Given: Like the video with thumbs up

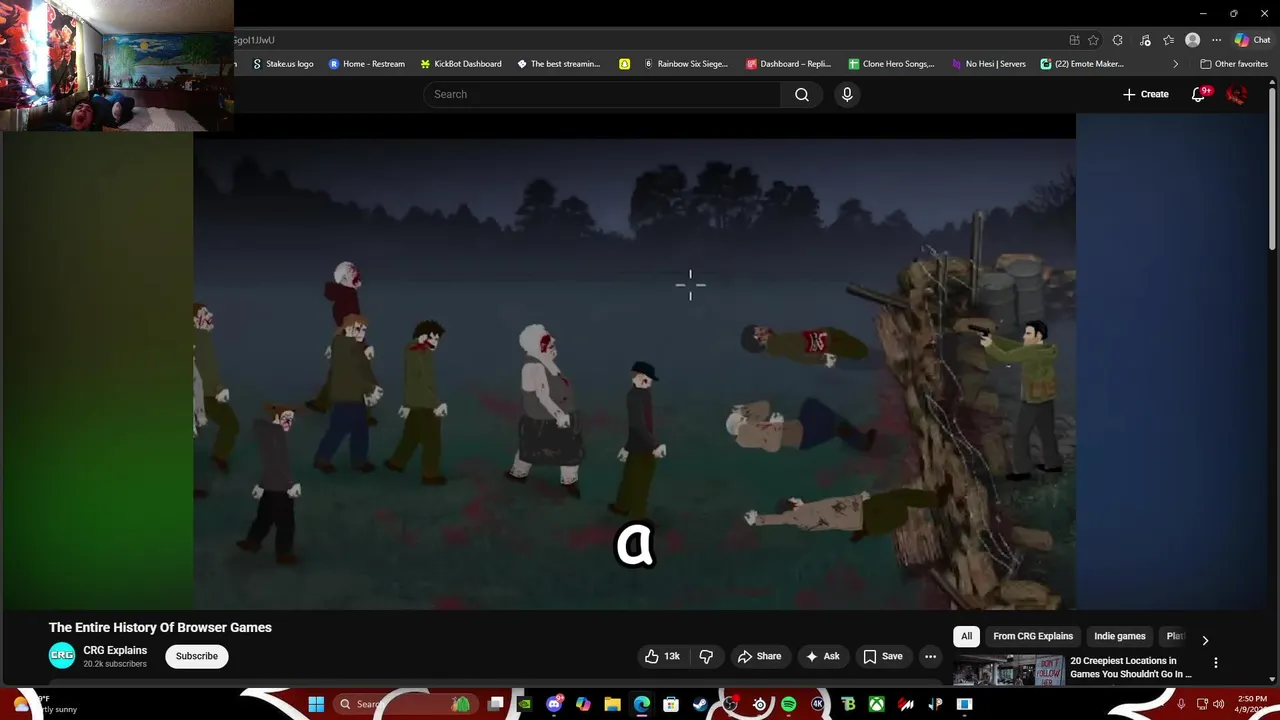Looking at the screenshot, I should pyautogui.click(x=662, y=656).
